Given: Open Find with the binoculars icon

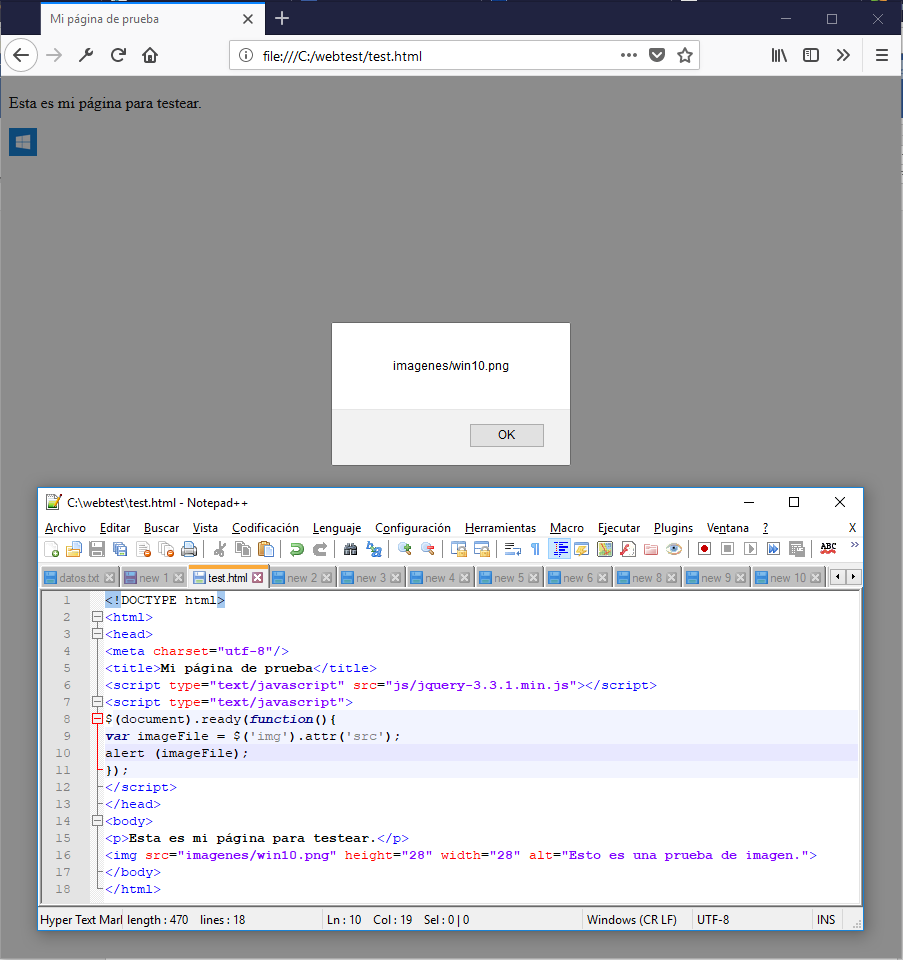Looking at the screenshot, I should 350,549.
